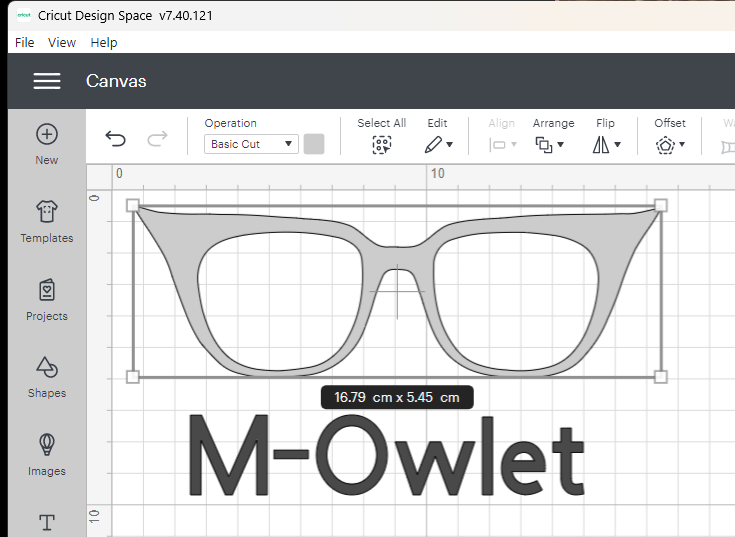Select the Text tool icon
This screenshot has height=537, width=735.
tap(47, 521)
